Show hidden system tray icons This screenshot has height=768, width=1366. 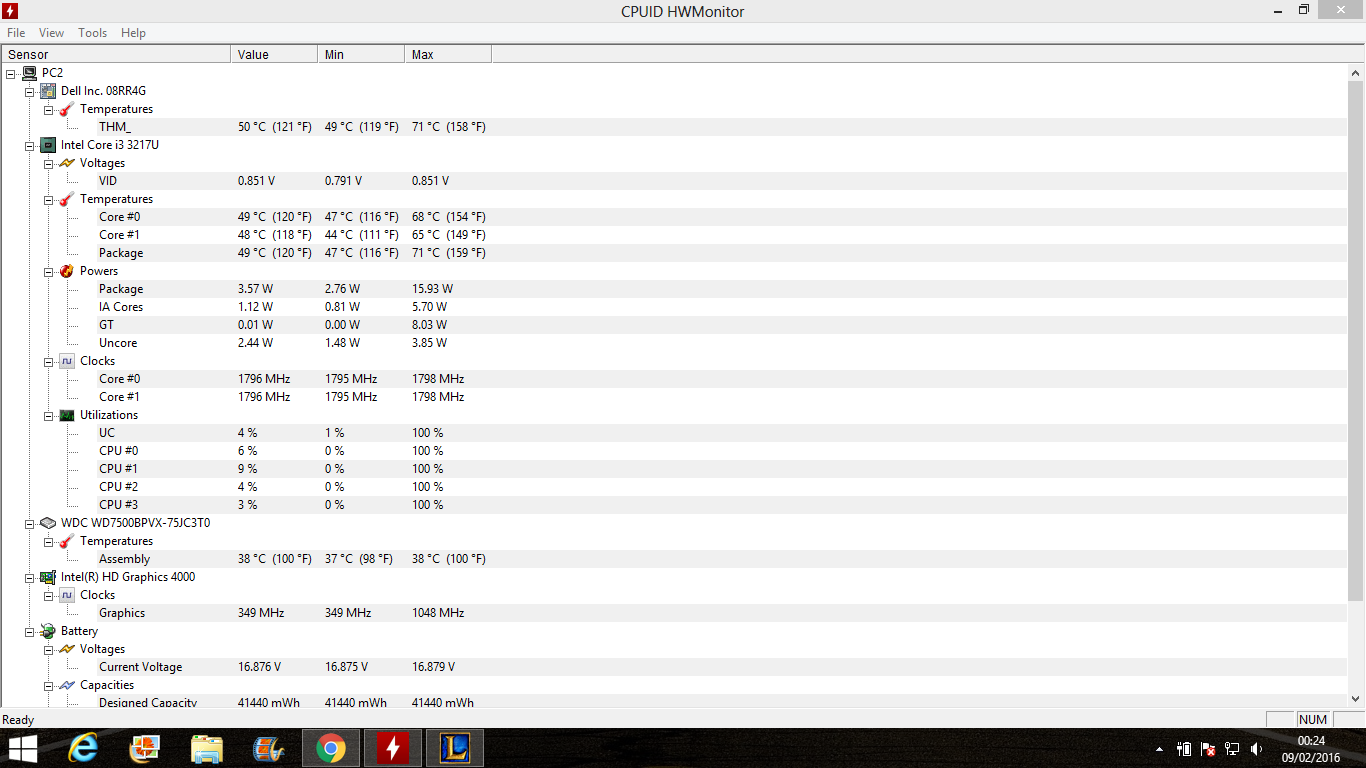tap(1160, 749)
